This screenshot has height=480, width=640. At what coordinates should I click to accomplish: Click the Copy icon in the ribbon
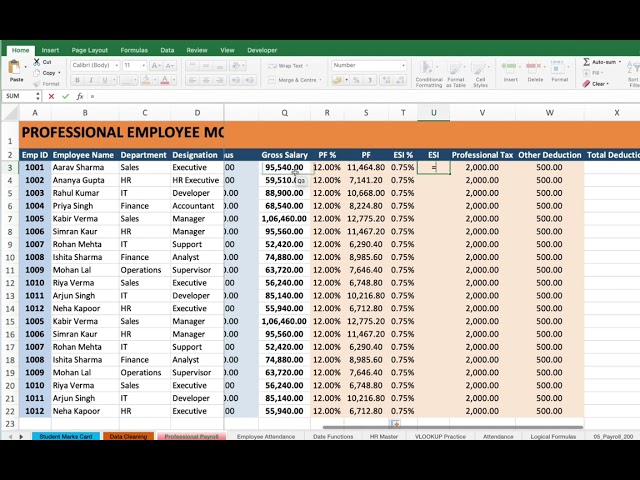(37, 73)
